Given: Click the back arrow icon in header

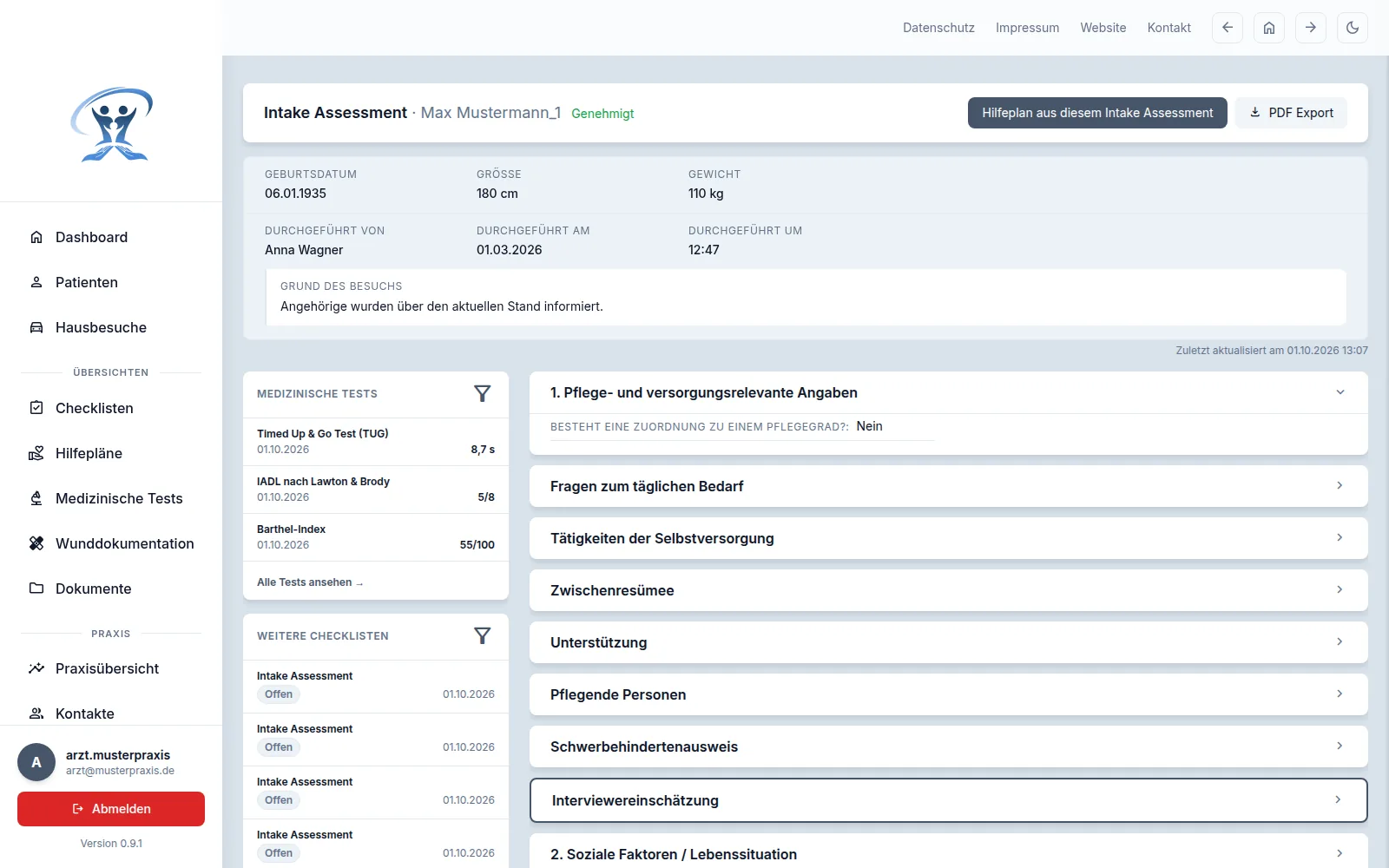Looking at the screenshot, I should coord(1228,28).
